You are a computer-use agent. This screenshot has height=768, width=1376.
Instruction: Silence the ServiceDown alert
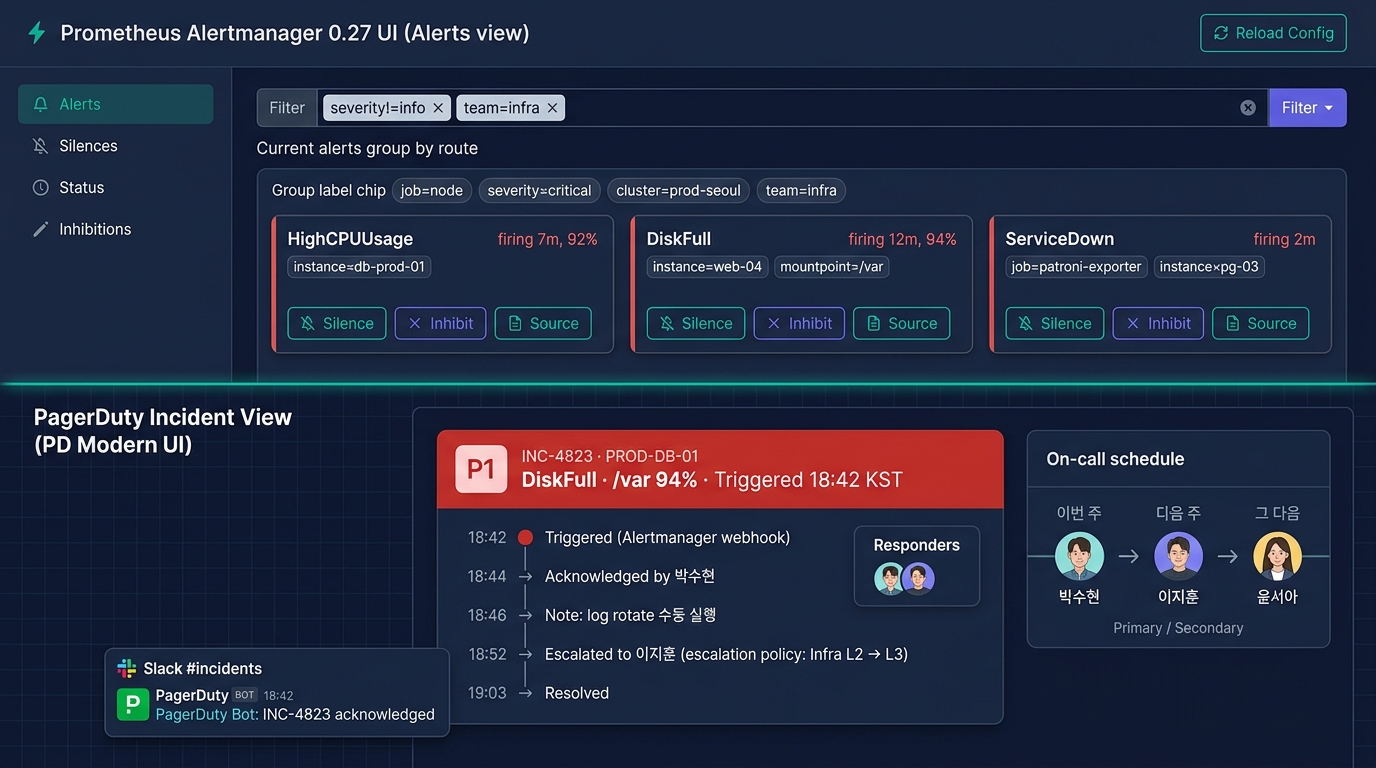(1055, 323)
